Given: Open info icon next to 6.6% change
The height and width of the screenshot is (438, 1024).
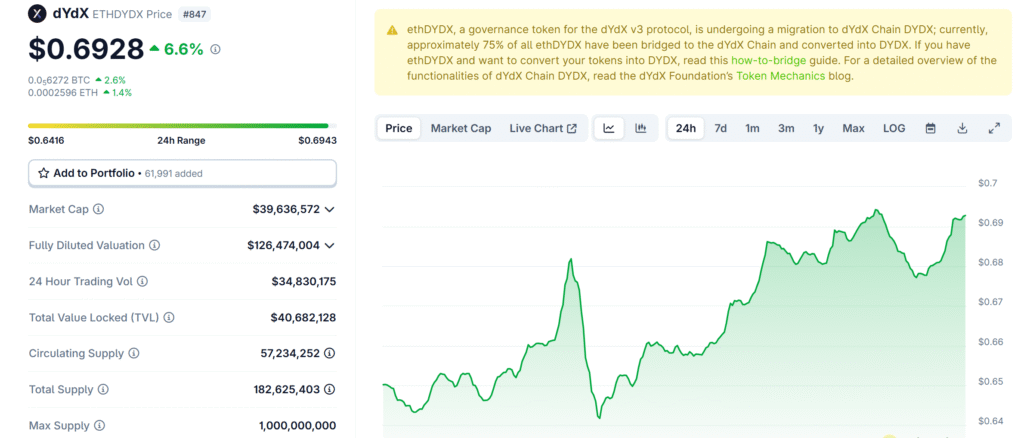Looking at the screenshot, I should (216, 49).
